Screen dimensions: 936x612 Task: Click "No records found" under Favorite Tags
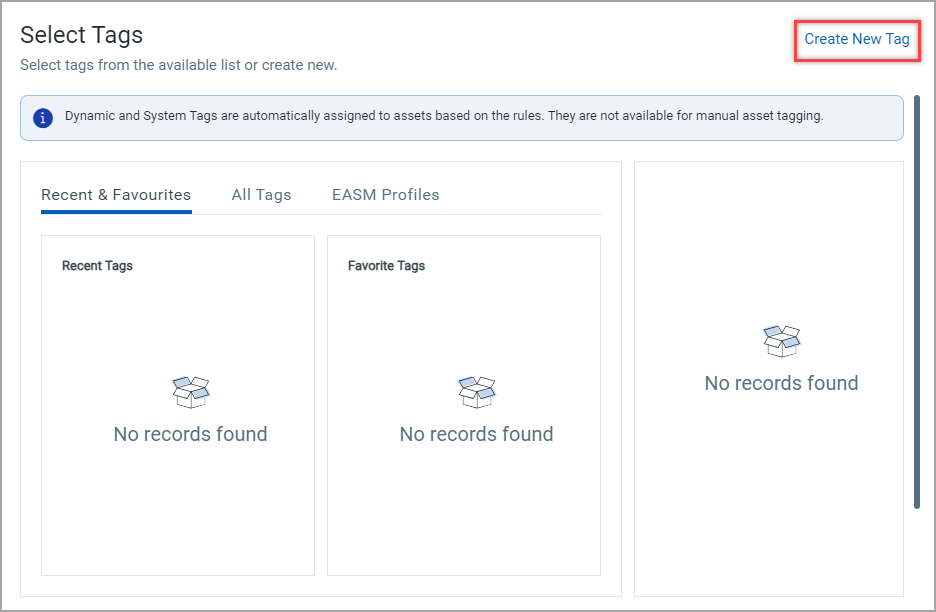[x=476, y=434]
